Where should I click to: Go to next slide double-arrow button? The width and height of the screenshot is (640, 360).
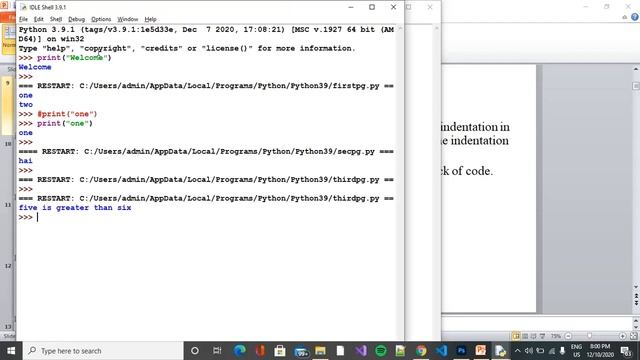click(x=636, y=303)
